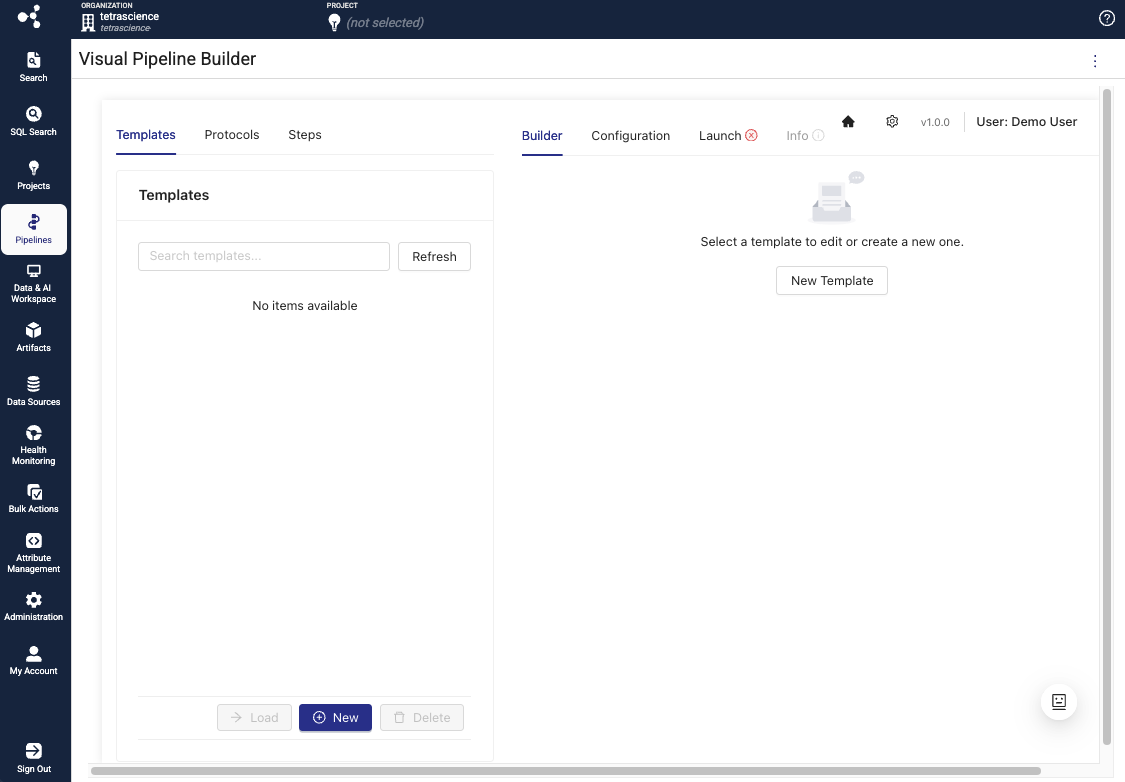This screenshot has height=782, width=1125.
Task: Click the Visual Pipeline Builder page title
Action: pos(167,59)
